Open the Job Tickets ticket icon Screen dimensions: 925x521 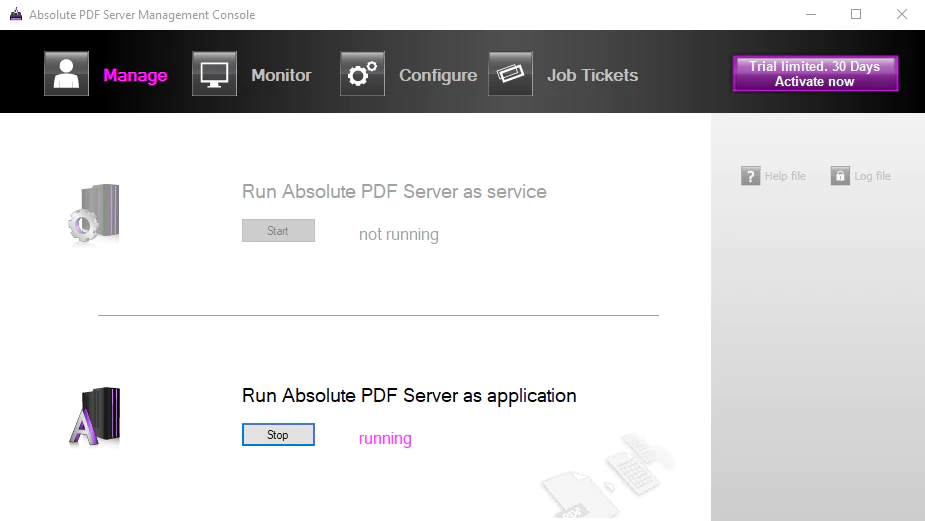[x=510, y=74]
